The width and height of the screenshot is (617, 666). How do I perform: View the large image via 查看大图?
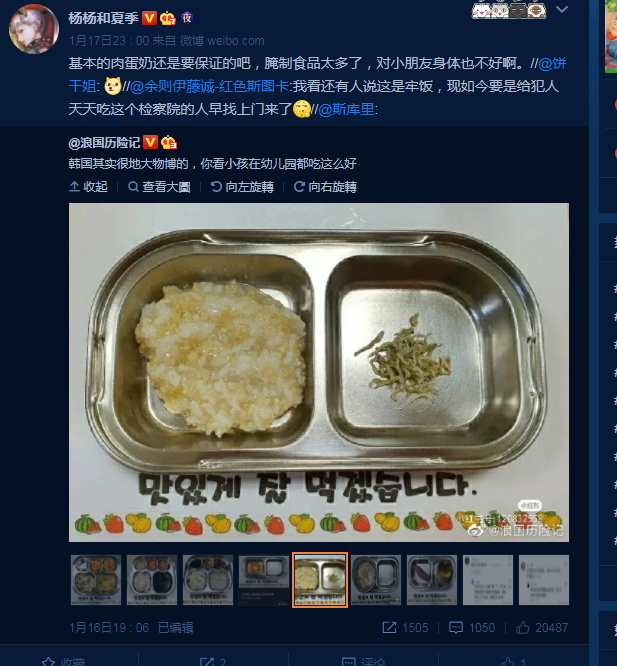159,186
